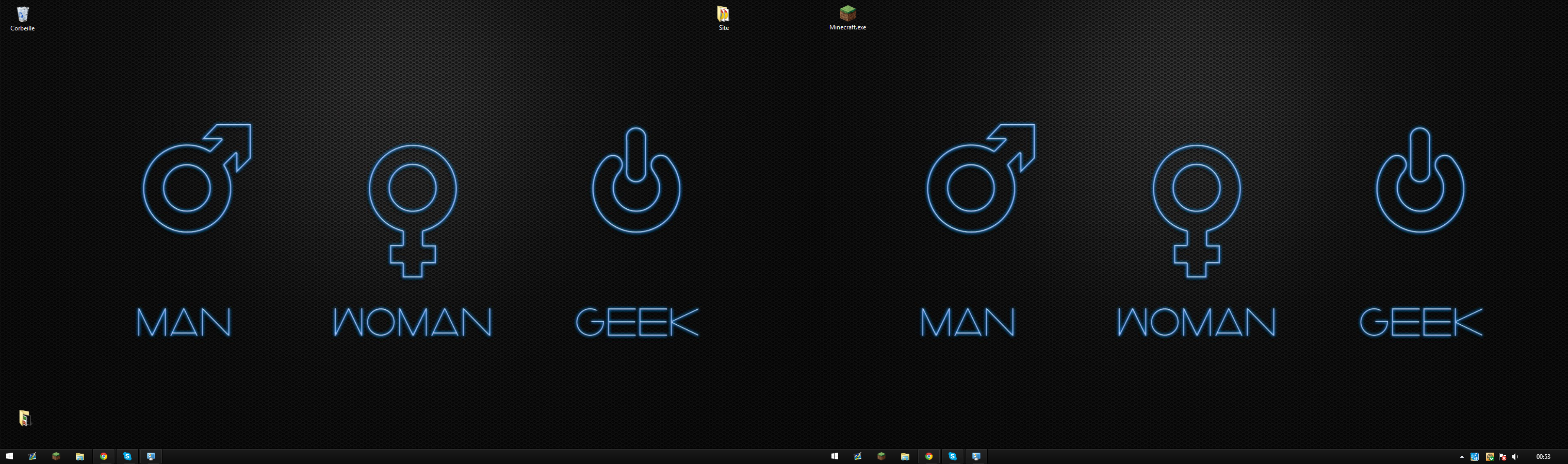The width and height of the screenshot is (1568, 464).
Task: Launch Minecraft from left-screen taskbar
Action: [56, 456]
